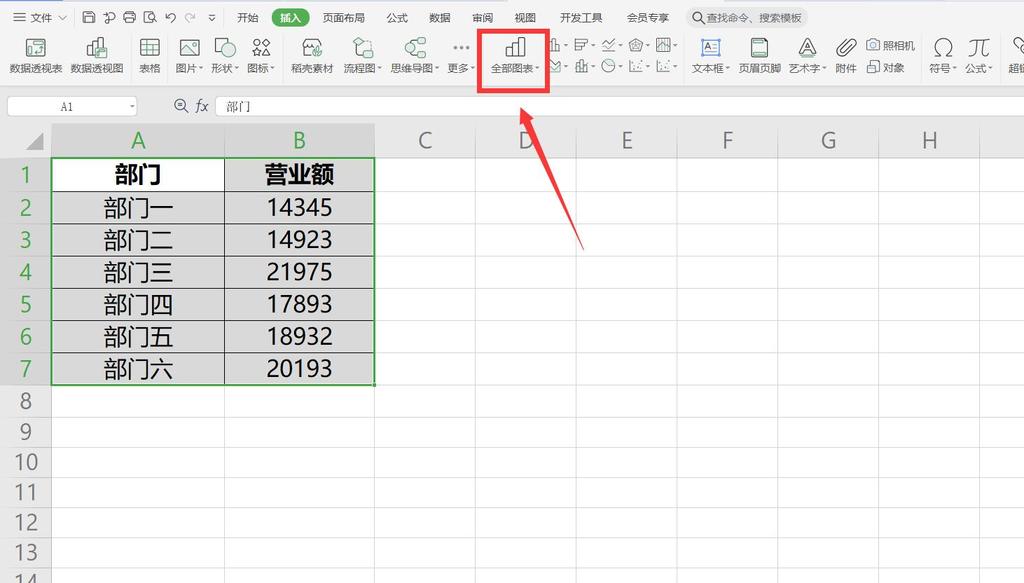Click the undo arrow icon
Viewport: 1024px width, 583px height.
point(170,18)
